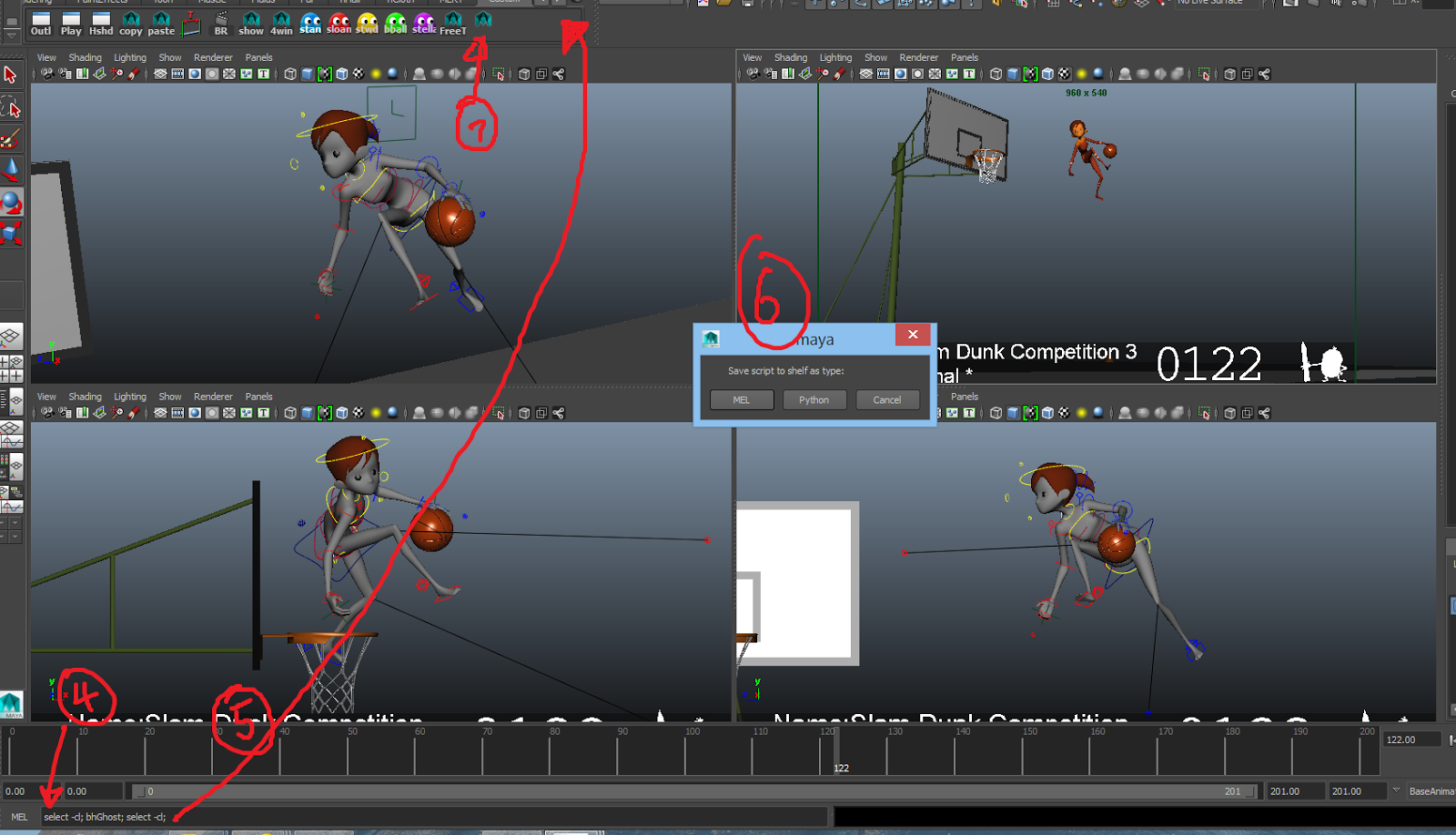Click the BR clapperboard shelf icon
The image size is (1456, 835).
pyautogui.click(x=221, y=24)
